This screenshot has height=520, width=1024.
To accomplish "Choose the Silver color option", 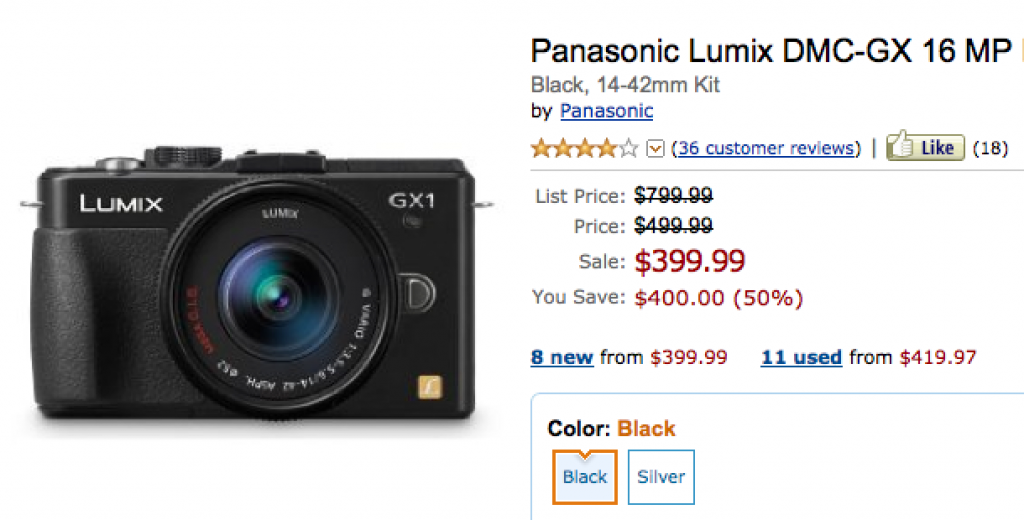I will (x=661, y=477).
